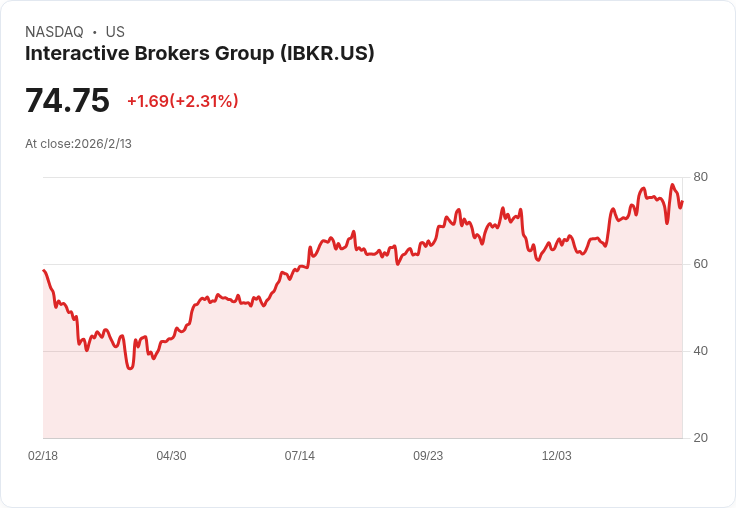Viewport: 736px width, 508px height.
Task: Click the 02/18 date on x-axis
Action: click(x=43, y=455)
